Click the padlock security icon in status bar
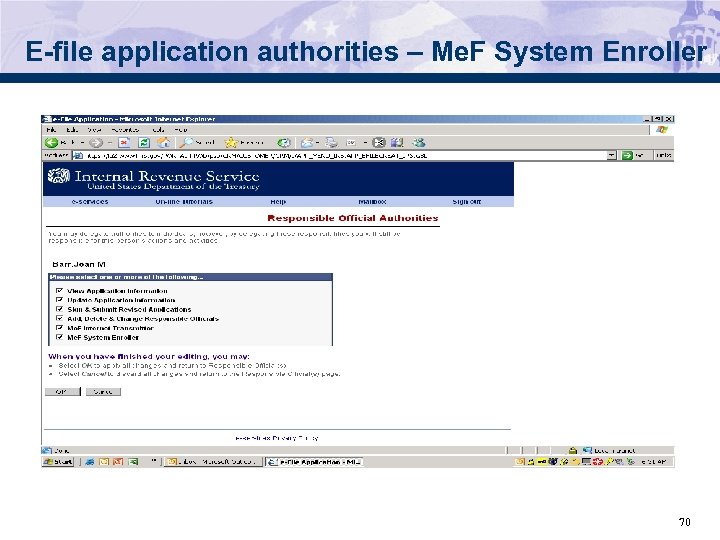Screen dimensions: 720x540 click(573, 450)
